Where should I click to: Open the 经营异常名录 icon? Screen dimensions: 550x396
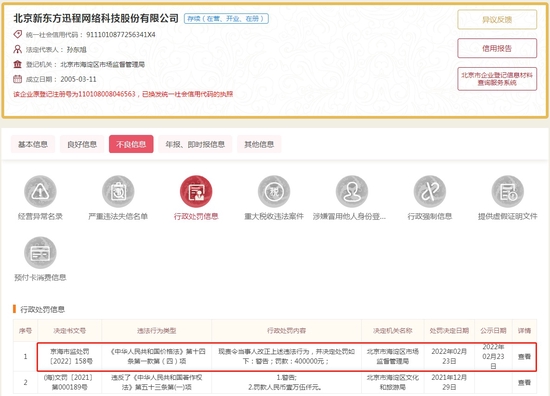pyautogui.click(x=40, y=192)
